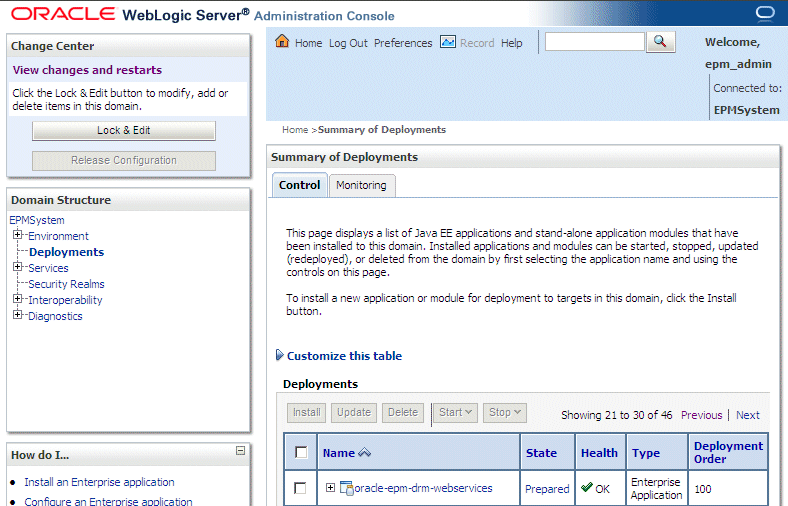Select Services in Domain Structure tree
The image size is (788, 506).
point(48,268)
